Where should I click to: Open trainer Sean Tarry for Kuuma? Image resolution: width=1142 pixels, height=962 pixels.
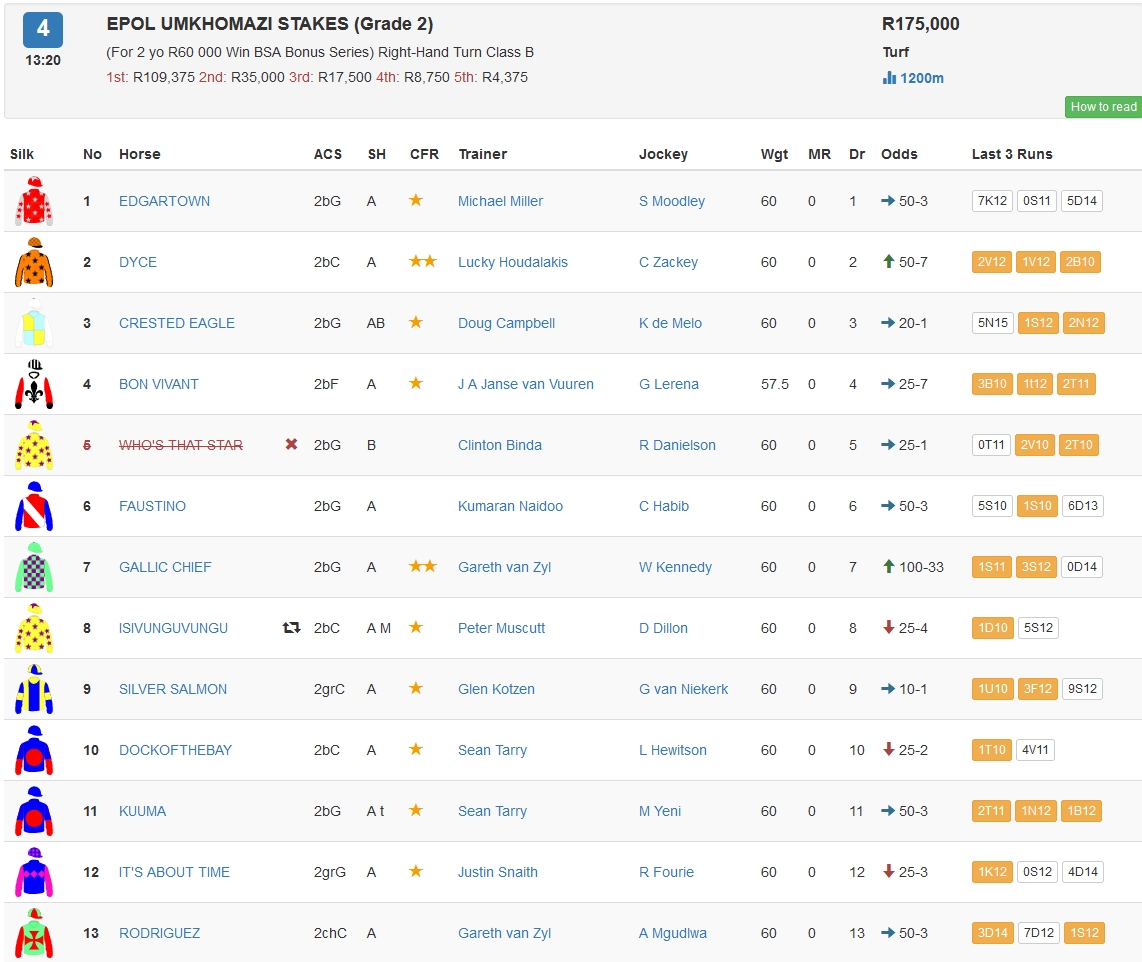(x=492, y=811)
